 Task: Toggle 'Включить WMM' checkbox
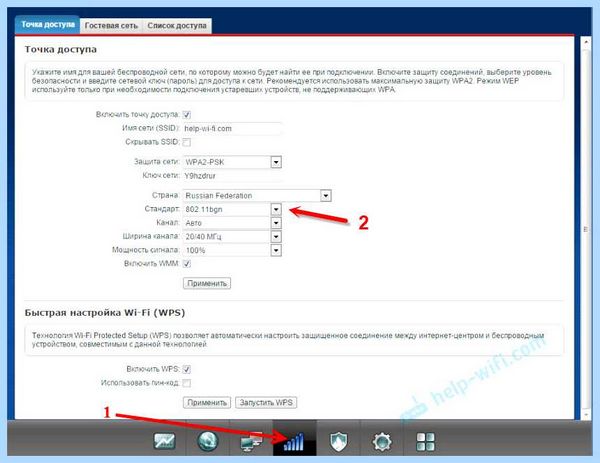187,264
